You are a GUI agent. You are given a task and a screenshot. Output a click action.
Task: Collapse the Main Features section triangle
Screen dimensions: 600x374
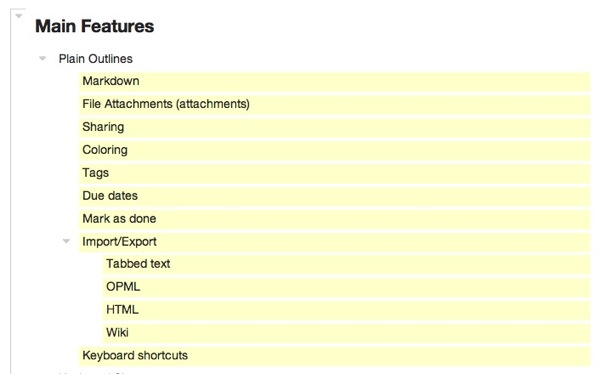(18, 16)
